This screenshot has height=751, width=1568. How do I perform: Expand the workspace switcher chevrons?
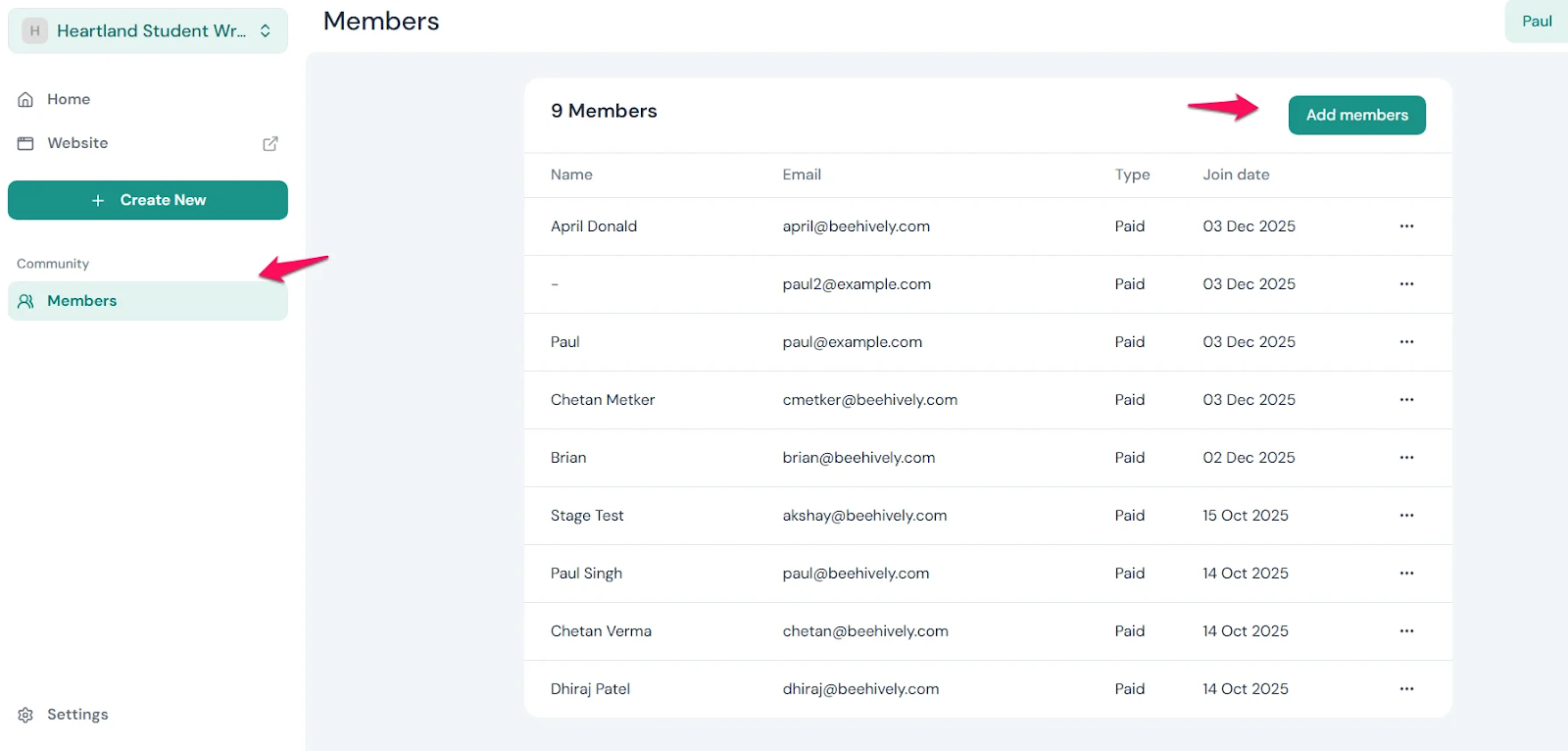click(x=266, y=30)
